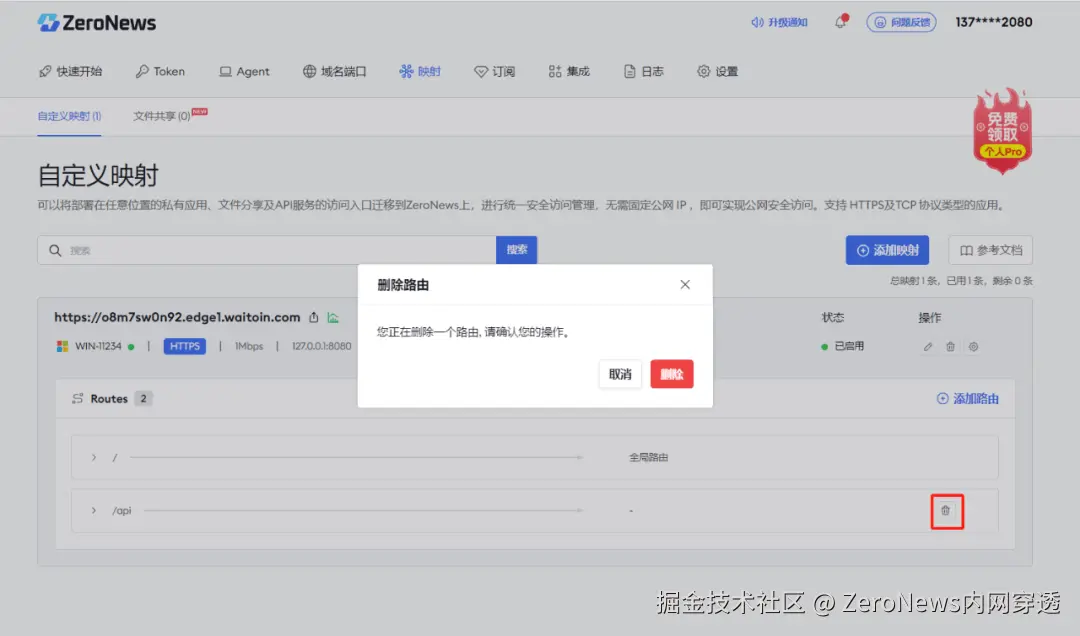Viewport: 1080px width, 636px height.
Task: Click the 127.0.0.1:8080 address text
Action: (x=322, y=346)
